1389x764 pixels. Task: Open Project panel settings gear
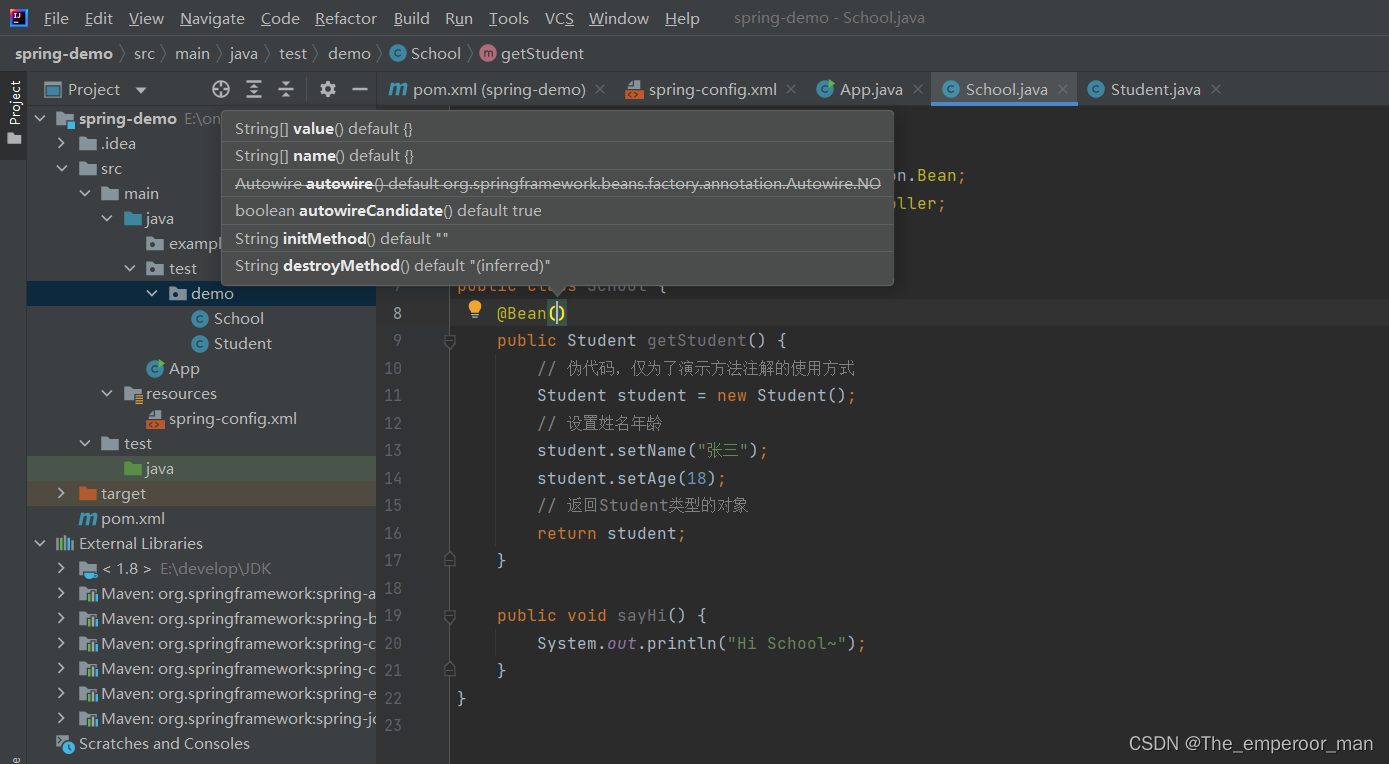click(x=328, y=89)
